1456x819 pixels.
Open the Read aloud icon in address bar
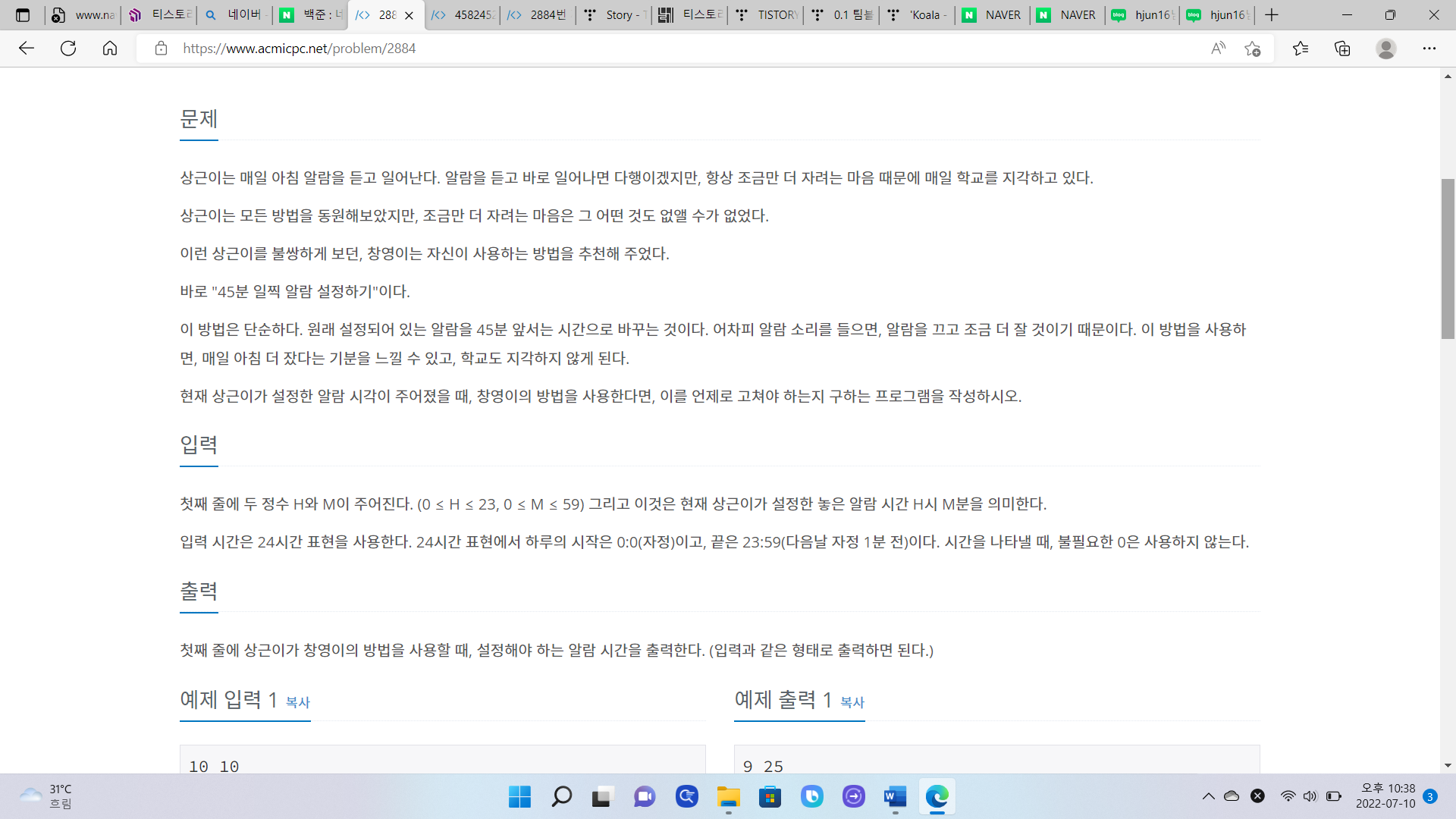click(1218, 49)
